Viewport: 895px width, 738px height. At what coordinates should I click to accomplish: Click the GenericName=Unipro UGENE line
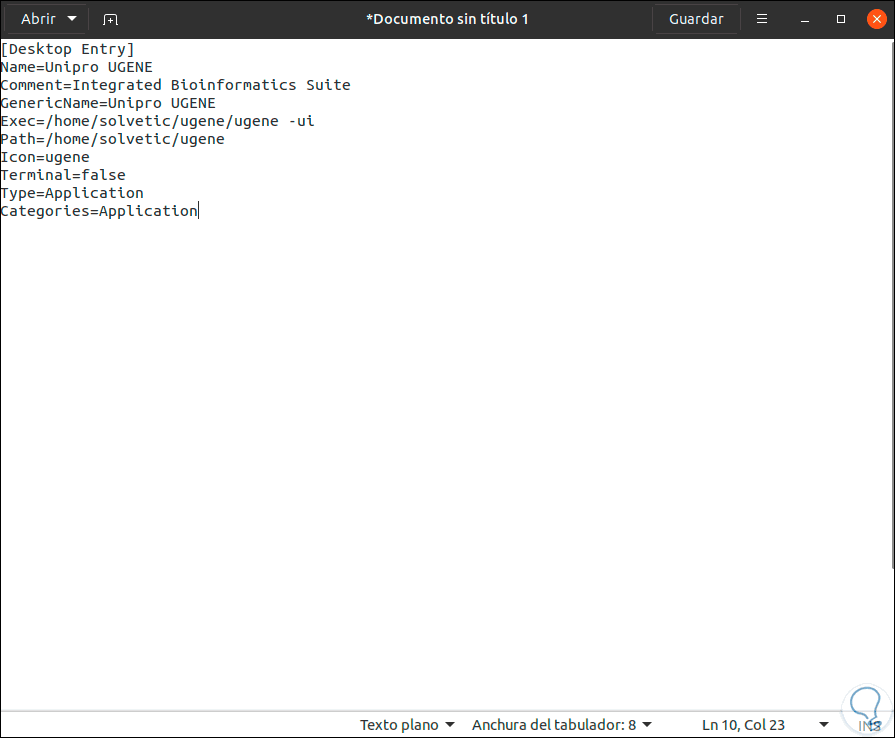click(x=108, y=103)
